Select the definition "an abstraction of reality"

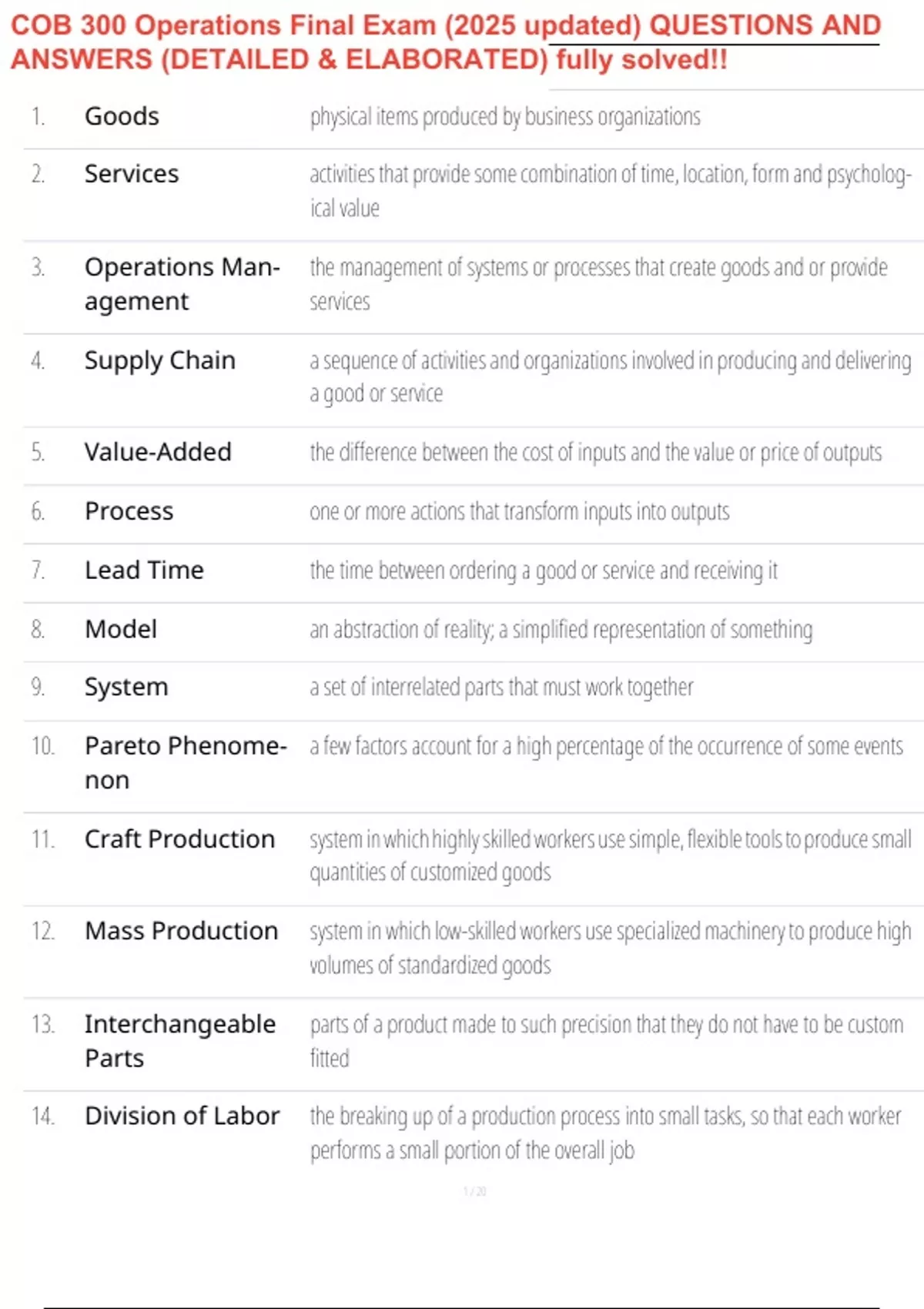coord(561,630)
